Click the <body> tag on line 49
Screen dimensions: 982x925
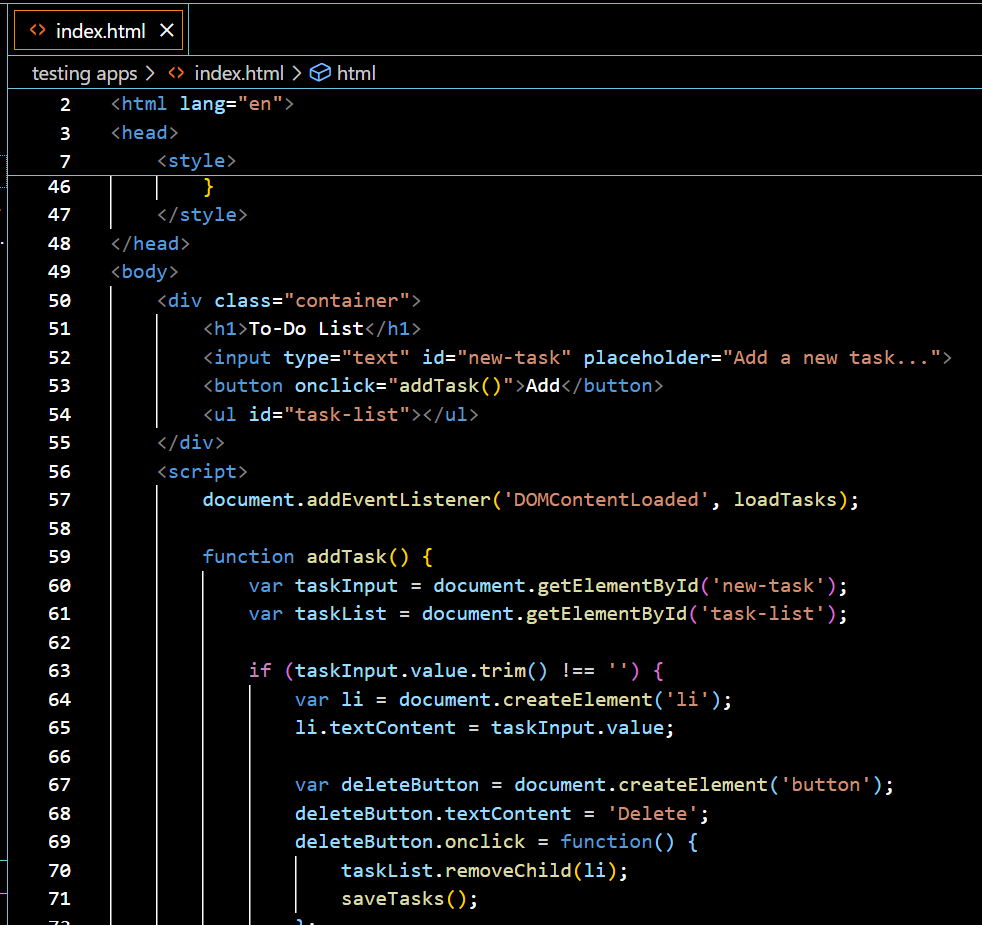[145, 272]
